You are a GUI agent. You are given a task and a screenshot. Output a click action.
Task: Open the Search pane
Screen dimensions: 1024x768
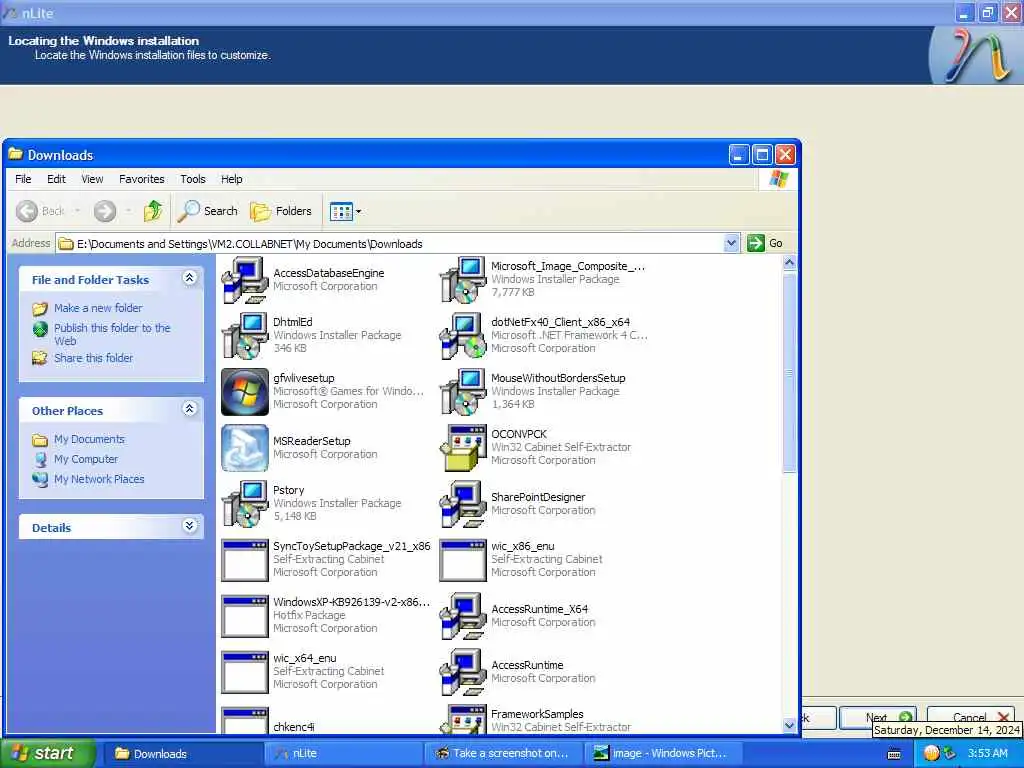click(208, 211)
